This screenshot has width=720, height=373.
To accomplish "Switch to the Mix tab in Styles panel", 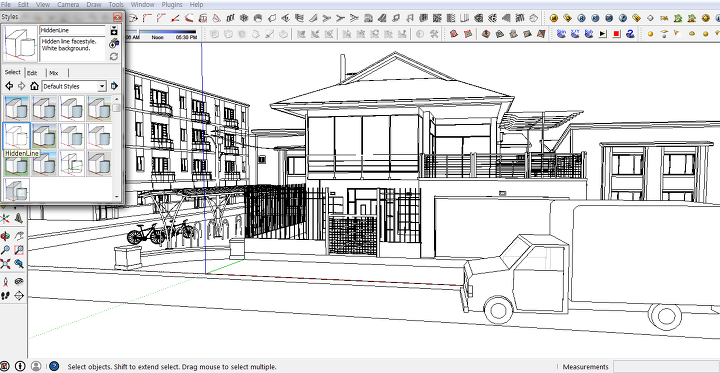I will (x=54, y=73).
